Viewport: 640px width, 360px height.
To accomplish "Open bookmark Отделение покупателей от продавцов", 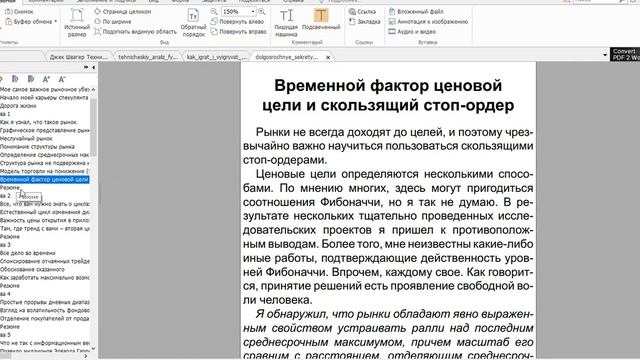I will (x=44, y=319).
